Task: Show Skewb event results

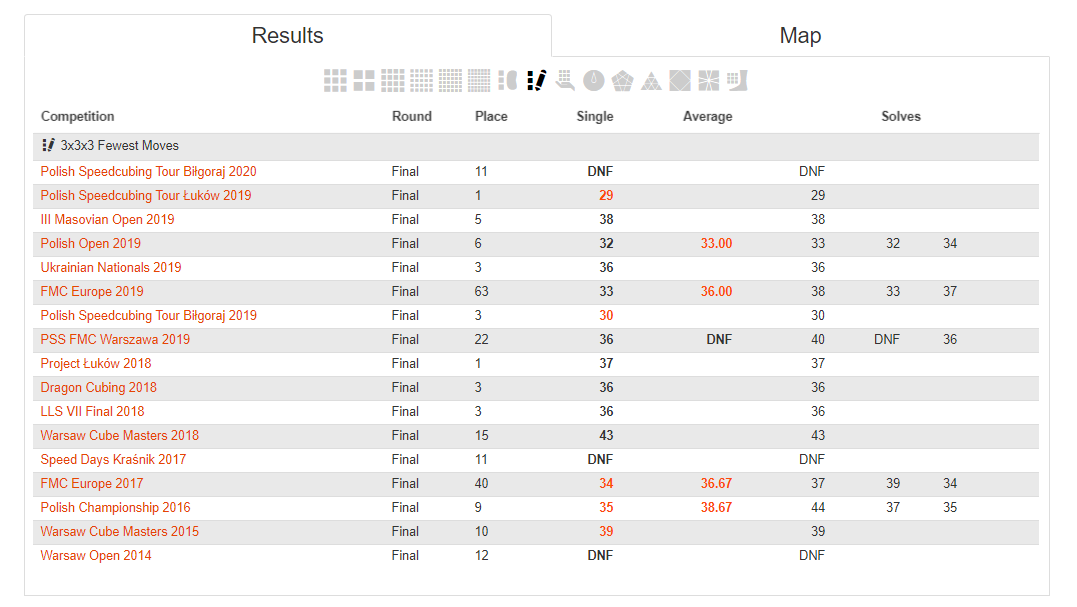Action: [680, 80]
